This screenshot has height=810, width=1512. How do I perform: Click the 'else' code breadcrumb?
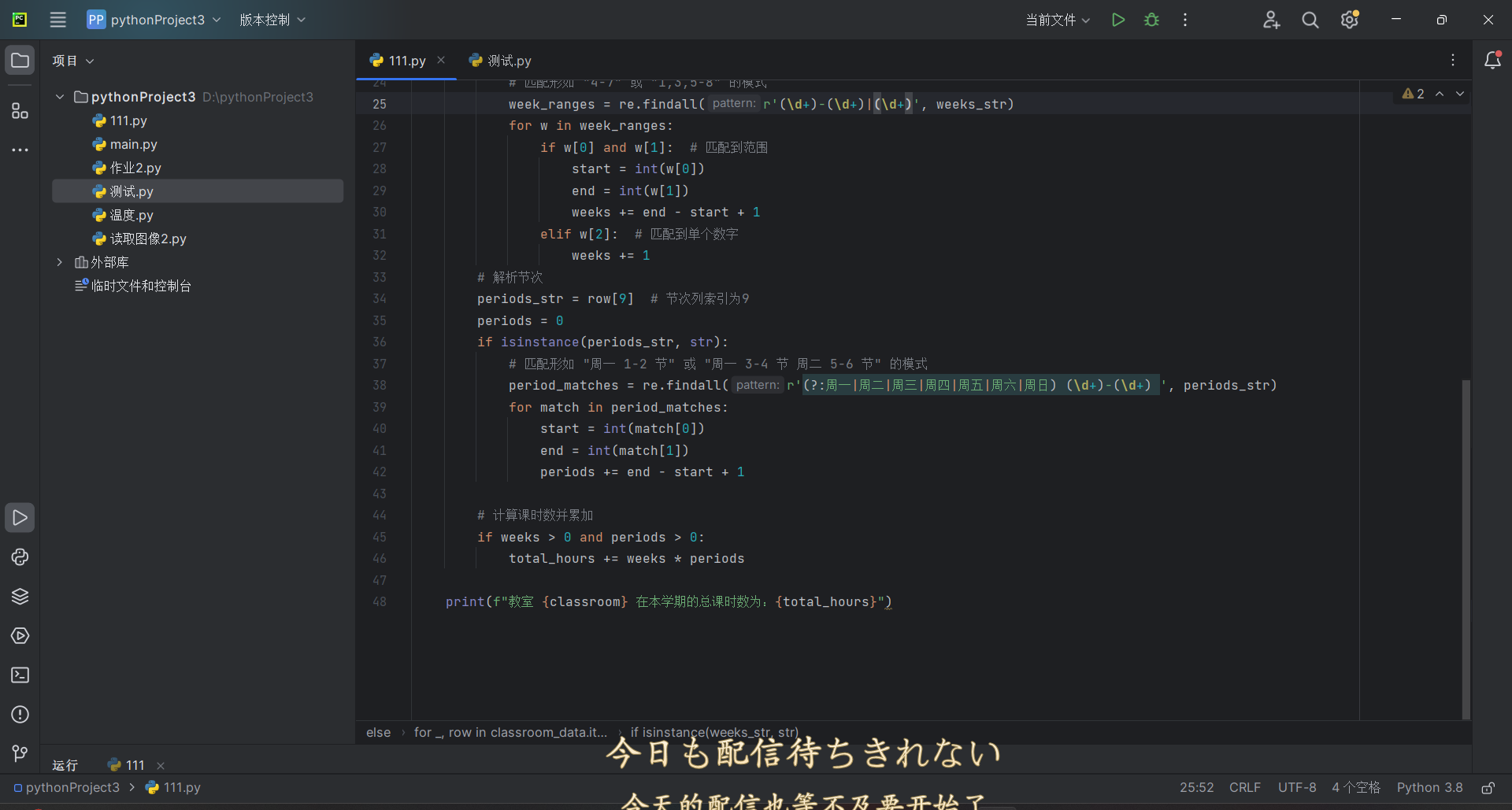click(378, 733)
